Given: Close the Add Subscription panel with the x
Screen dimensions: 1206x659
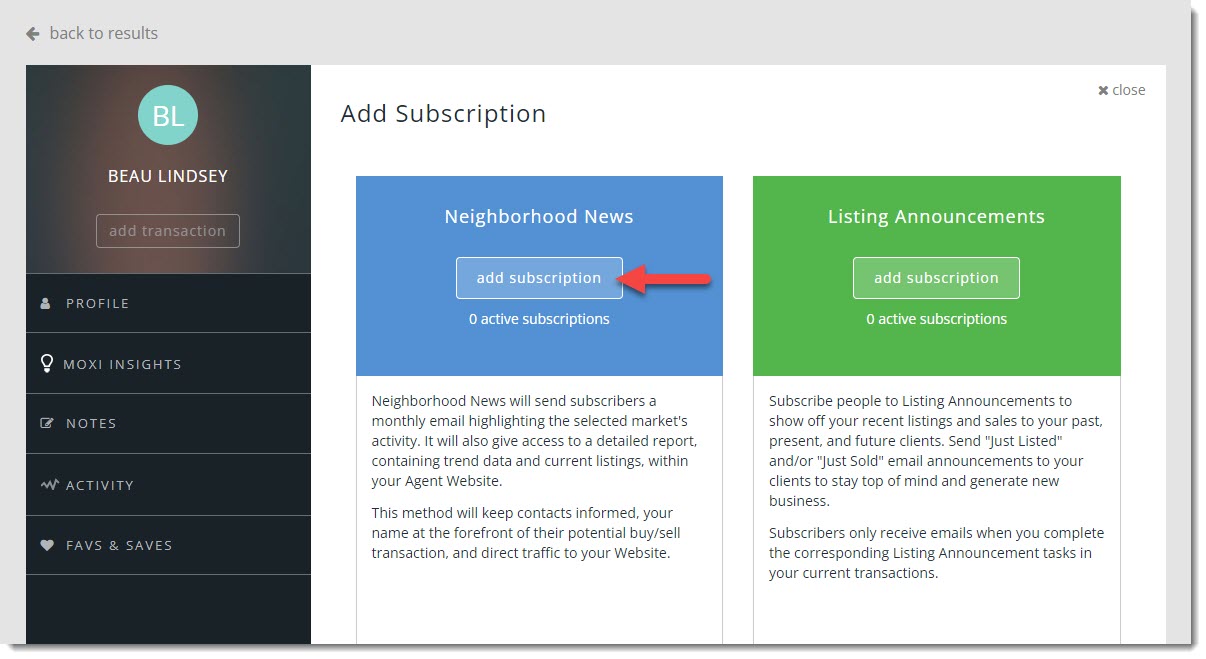Looking at the screenshot, I should [x=1103, y=90].
